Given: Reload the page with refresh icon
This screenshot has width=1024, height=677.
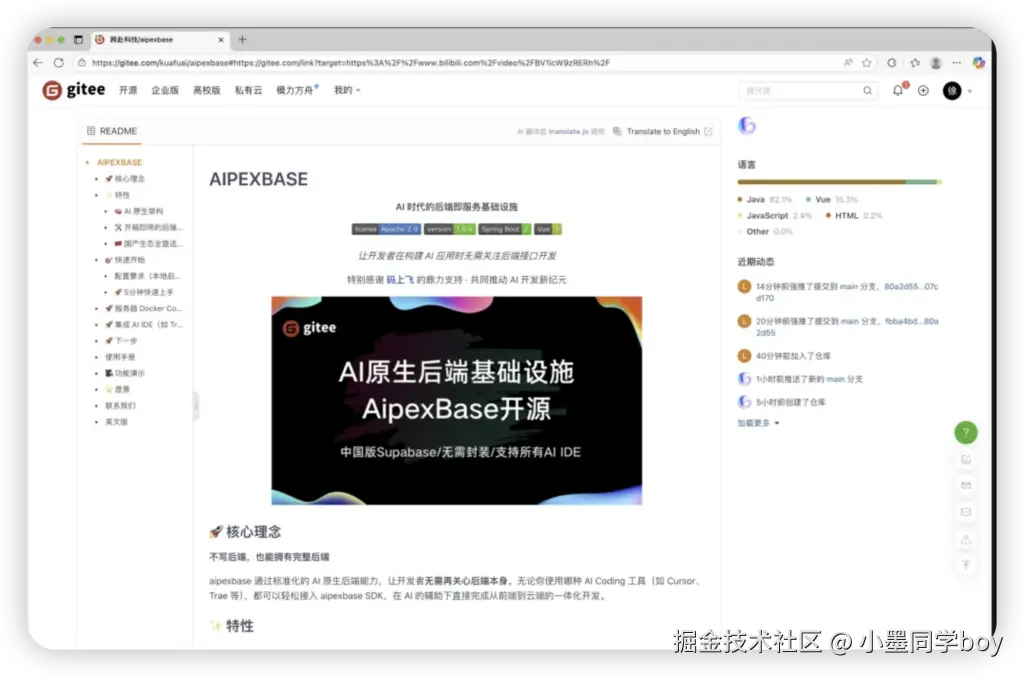Looking at the screenshot, I should pyautogui.click(x=59, y=63).
